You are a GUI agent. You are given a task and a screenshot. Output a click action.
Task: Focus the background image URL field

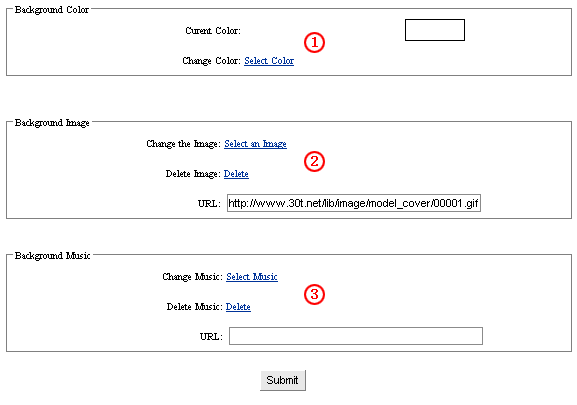(354, 203)
